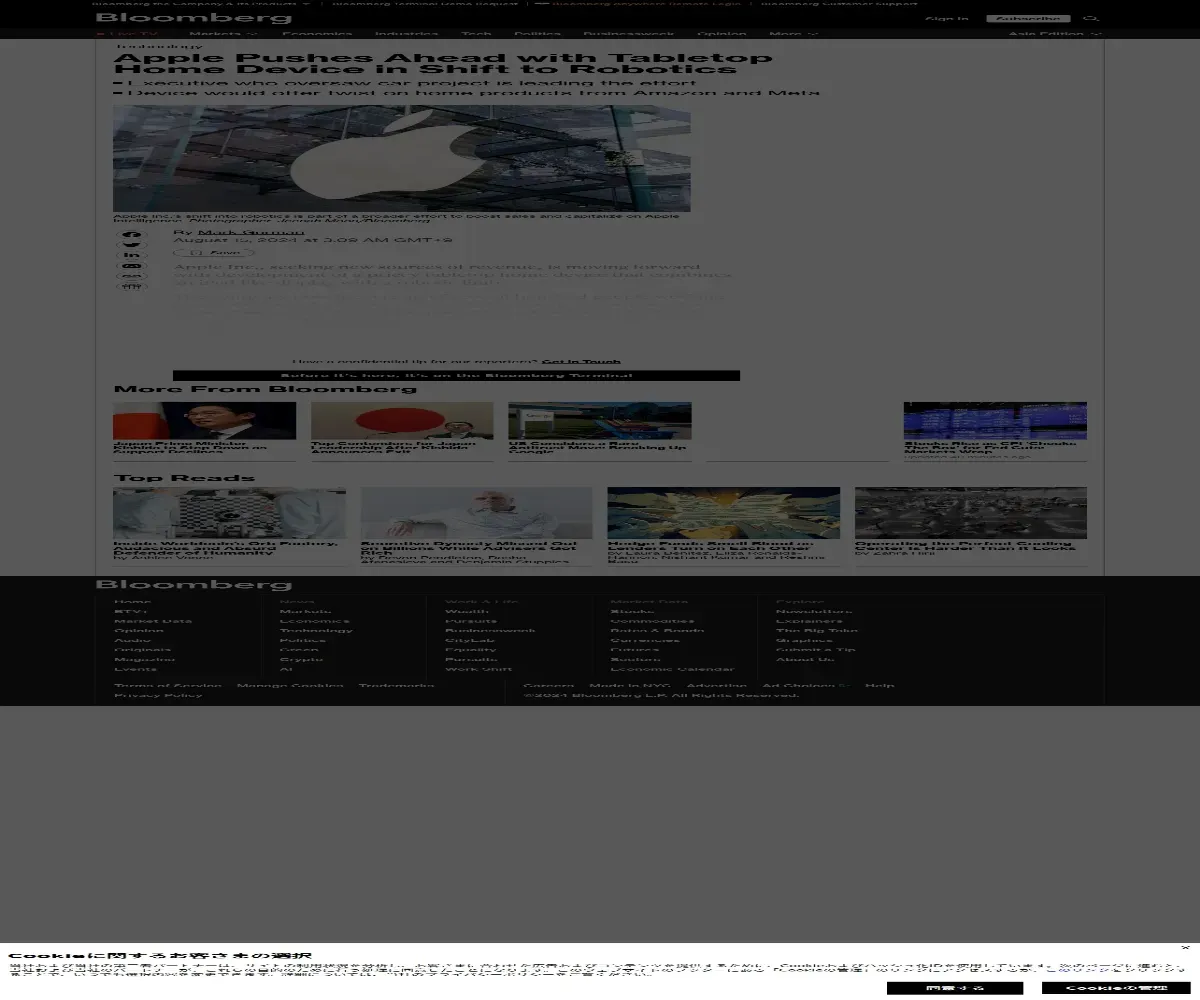Select Politics in navigation bar

click(x=537, y=34)
